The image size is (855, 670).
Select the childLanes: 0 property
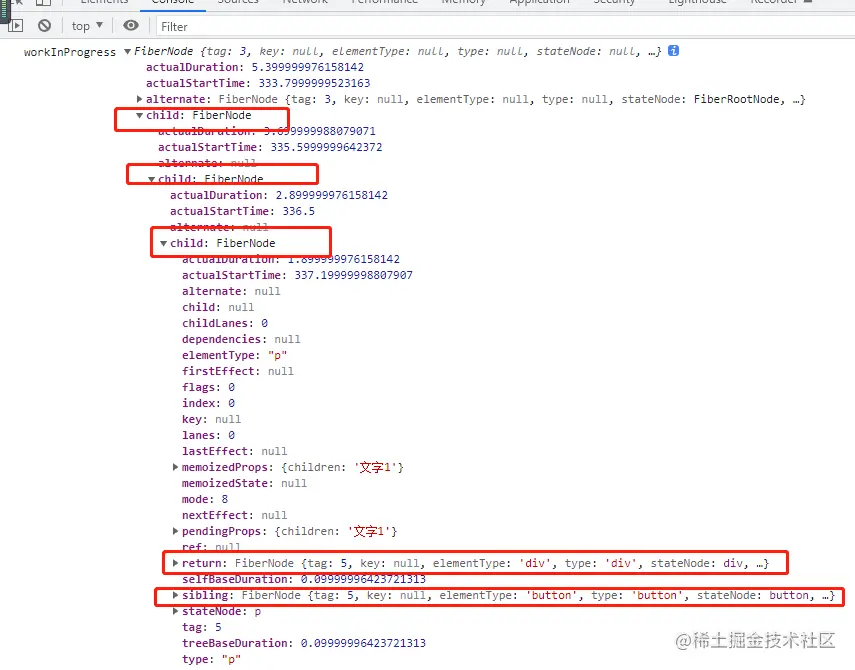tap(225, 323)
